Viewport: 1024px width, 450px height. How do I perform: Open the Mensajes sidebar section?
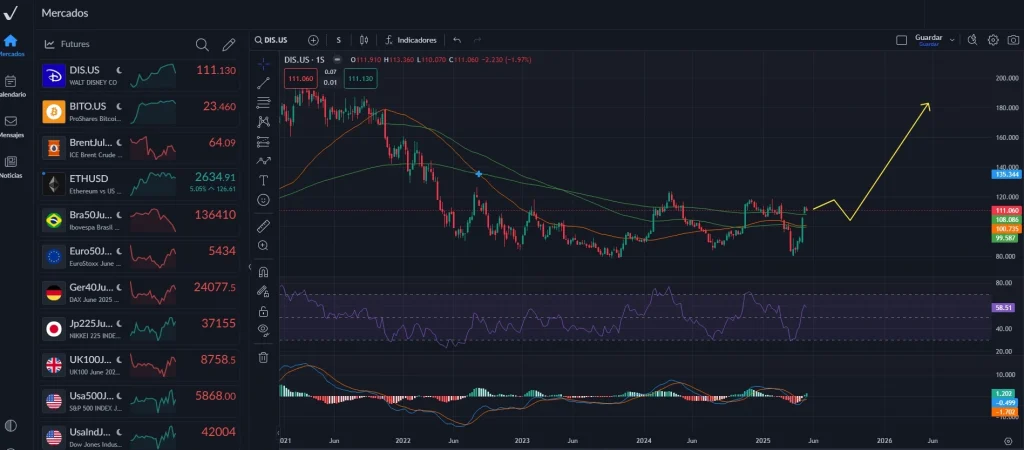click(10, 125)
